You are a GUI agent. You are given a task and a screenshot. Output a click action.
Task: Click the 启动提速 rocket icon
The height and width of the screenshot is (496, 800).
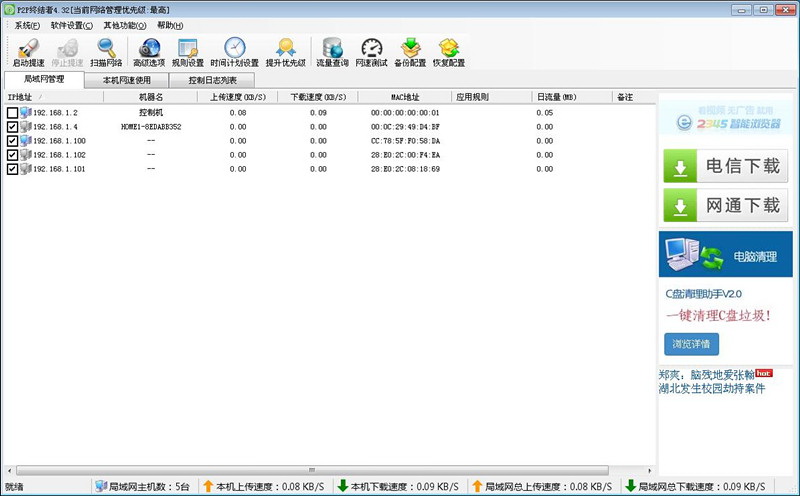28,47
